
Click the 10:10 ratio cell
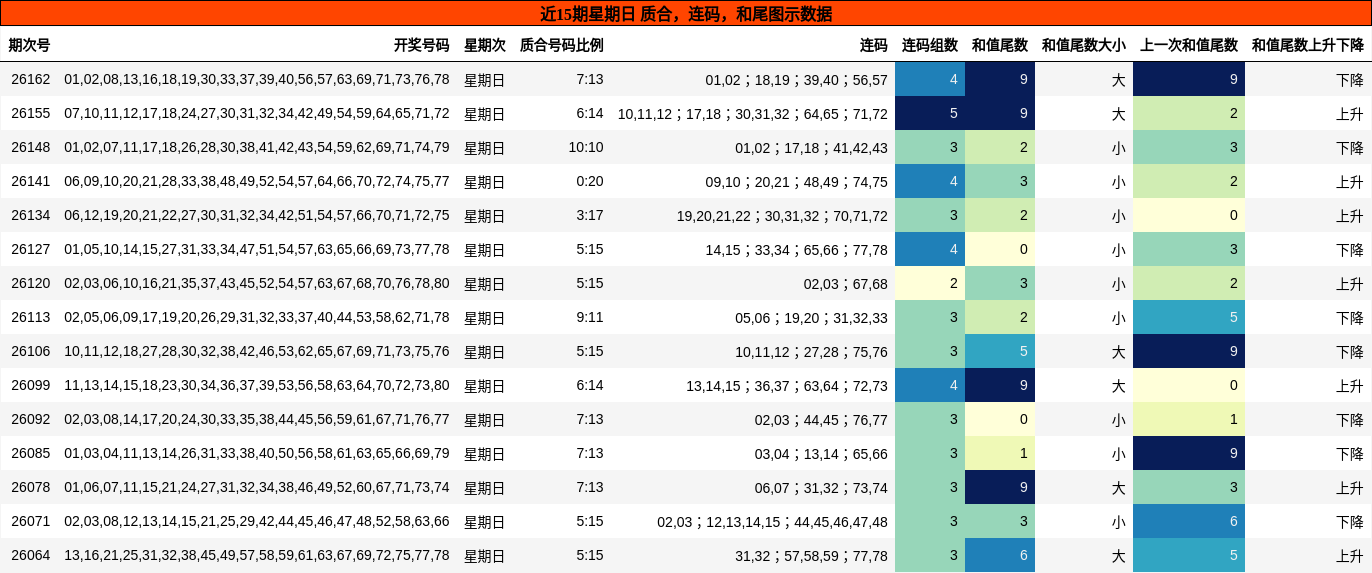(586, 147)
